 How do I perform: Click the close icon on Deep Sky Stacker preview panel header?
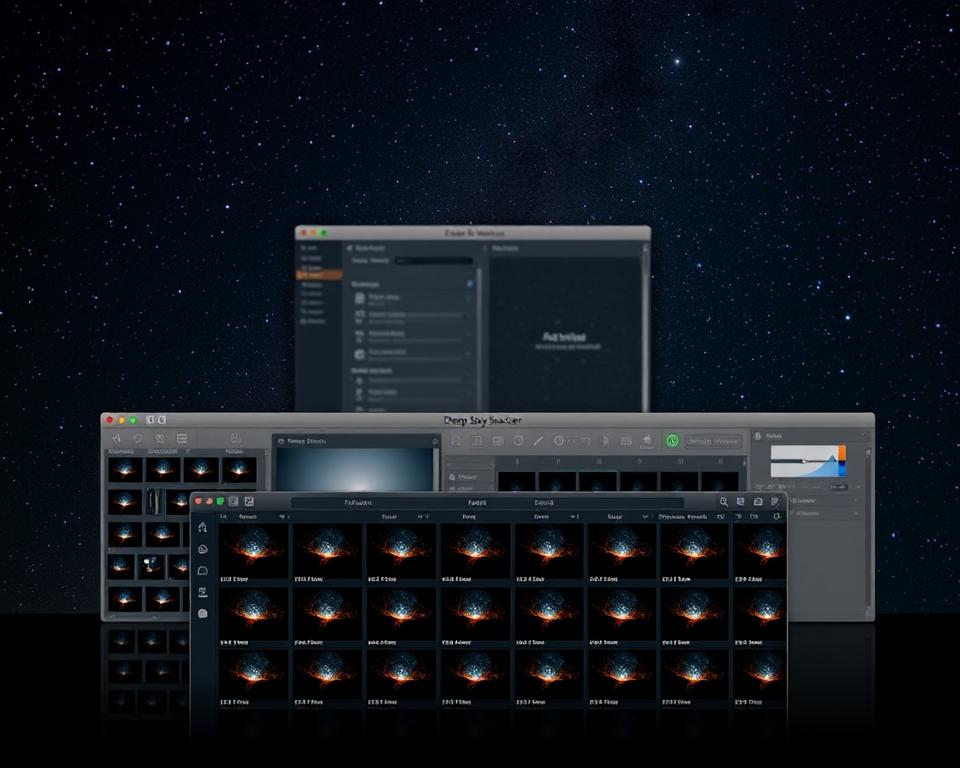[x=435, y=441]
